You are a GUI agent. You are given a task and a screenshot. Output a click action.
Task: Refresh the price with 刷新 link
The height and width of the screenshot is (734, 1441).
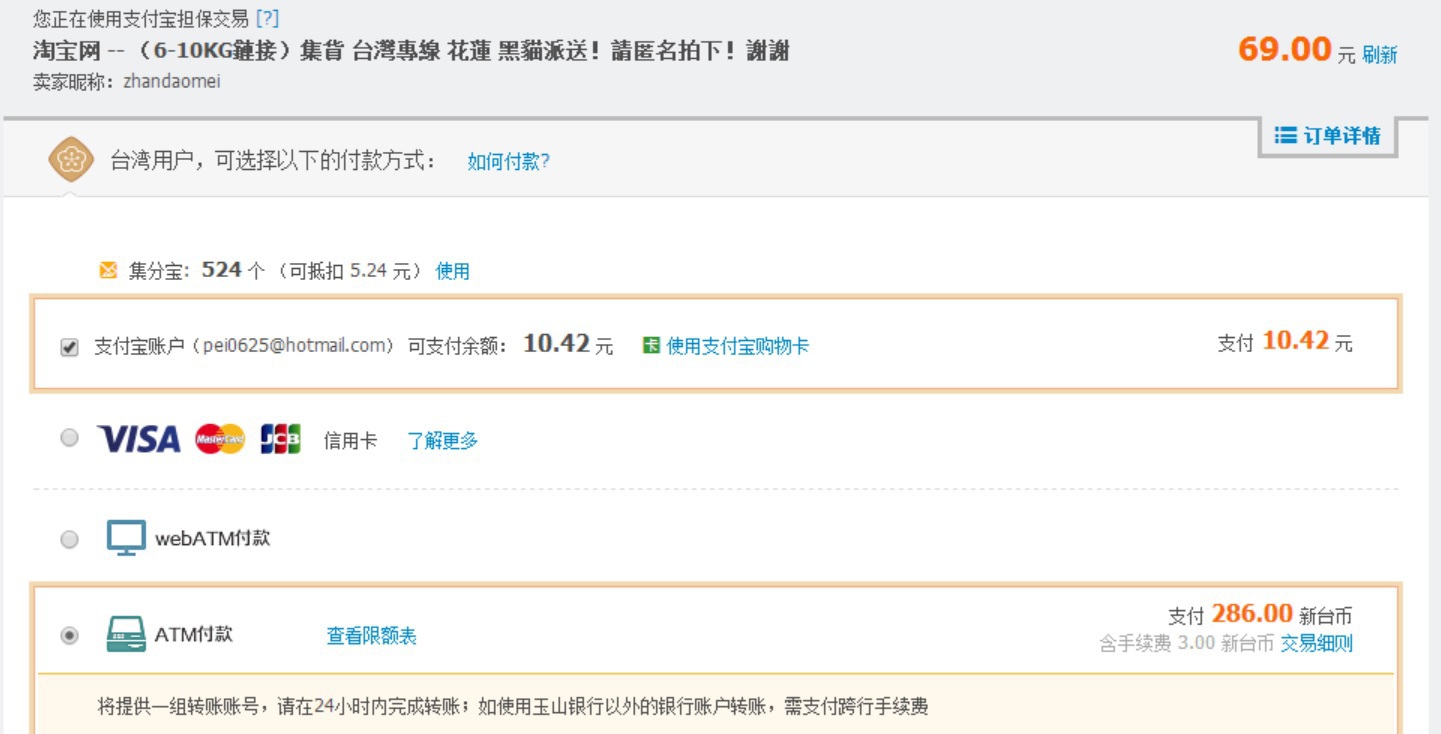[x=1380, y=55]
